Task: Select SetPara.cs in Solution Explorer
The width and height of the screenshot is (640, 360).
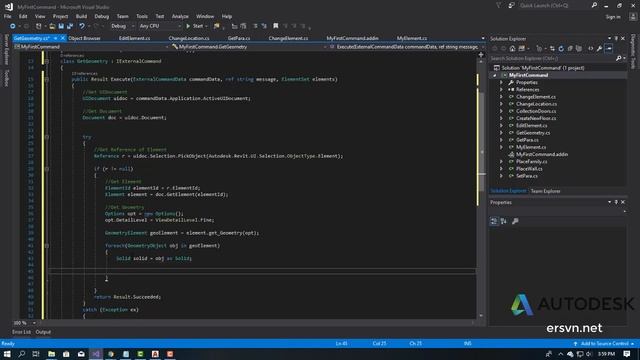Action: 527,176
